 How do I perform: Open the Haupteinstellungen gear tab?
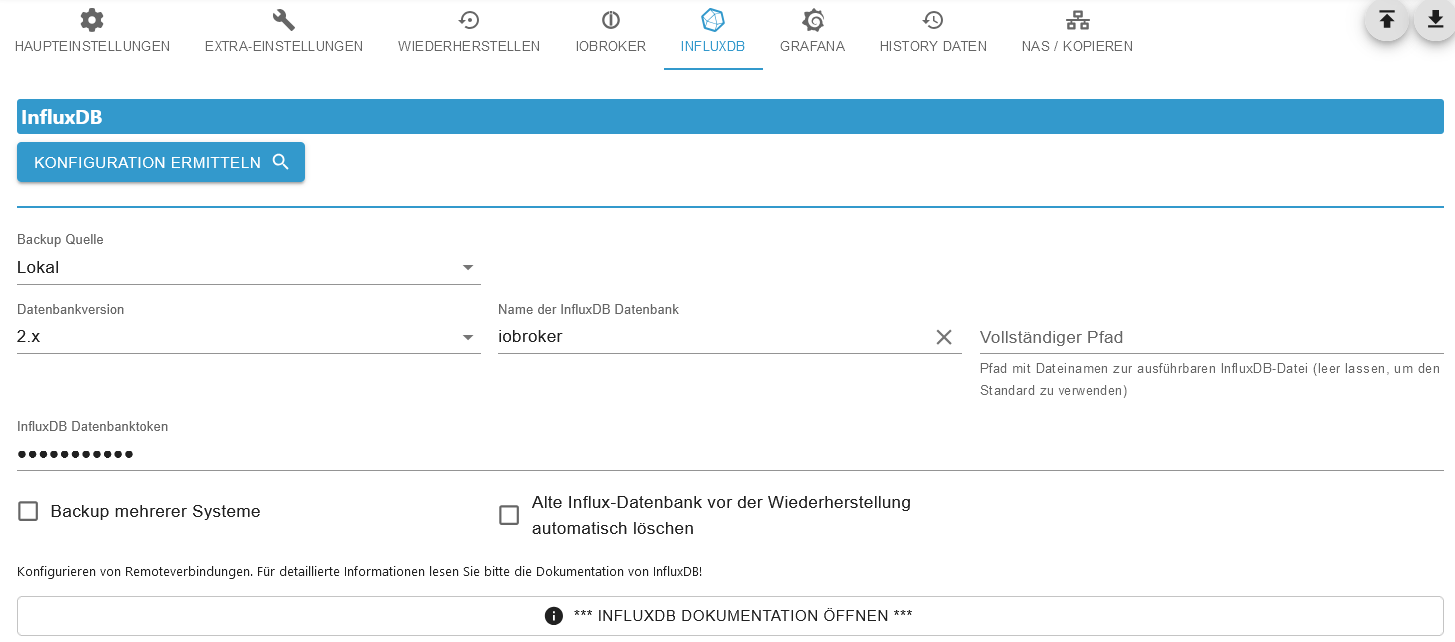92,34
